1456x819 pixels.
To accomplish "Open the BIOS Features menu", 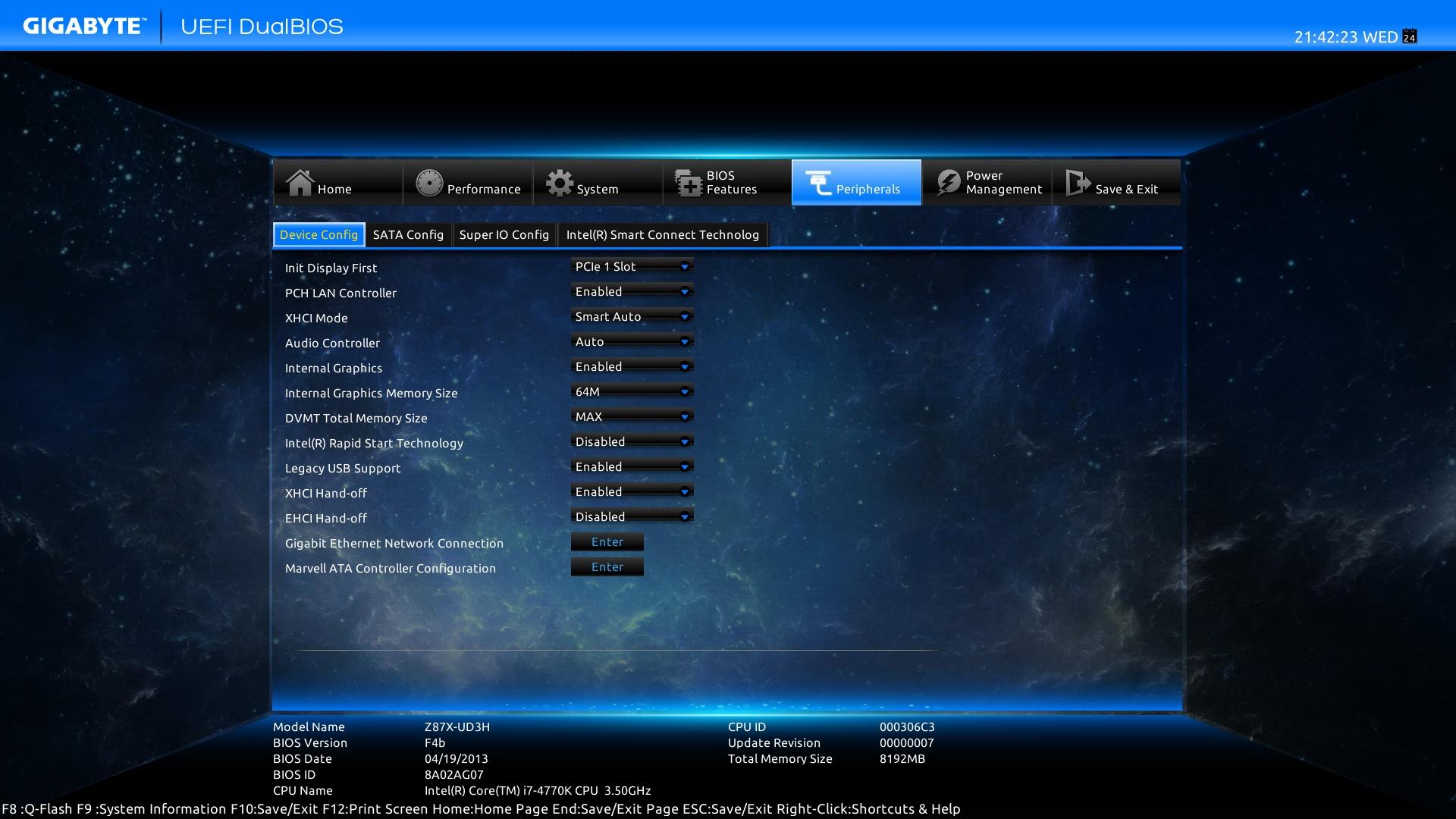I will [x=727, y=183].
